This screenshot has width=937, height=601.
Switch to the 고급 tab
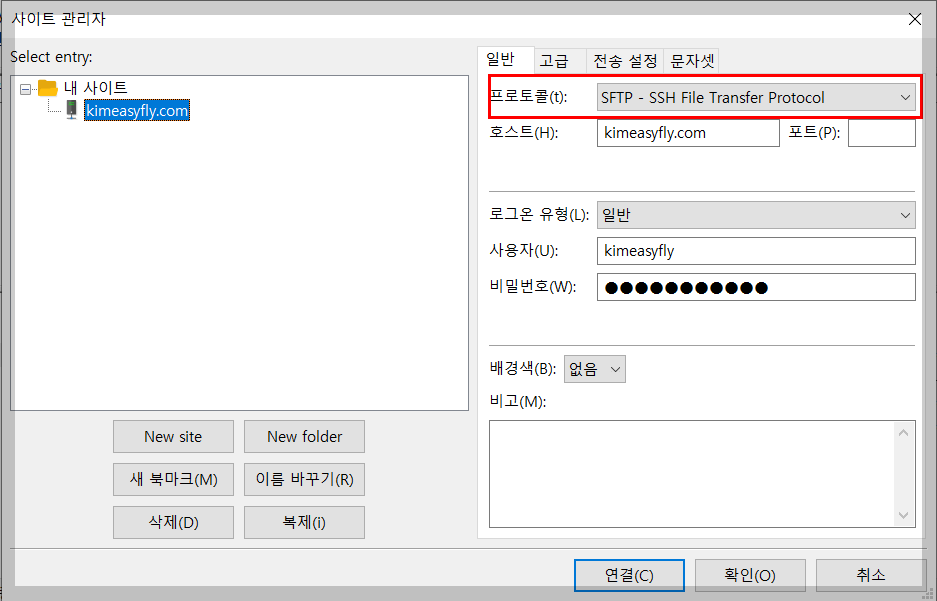pos(554,61)
